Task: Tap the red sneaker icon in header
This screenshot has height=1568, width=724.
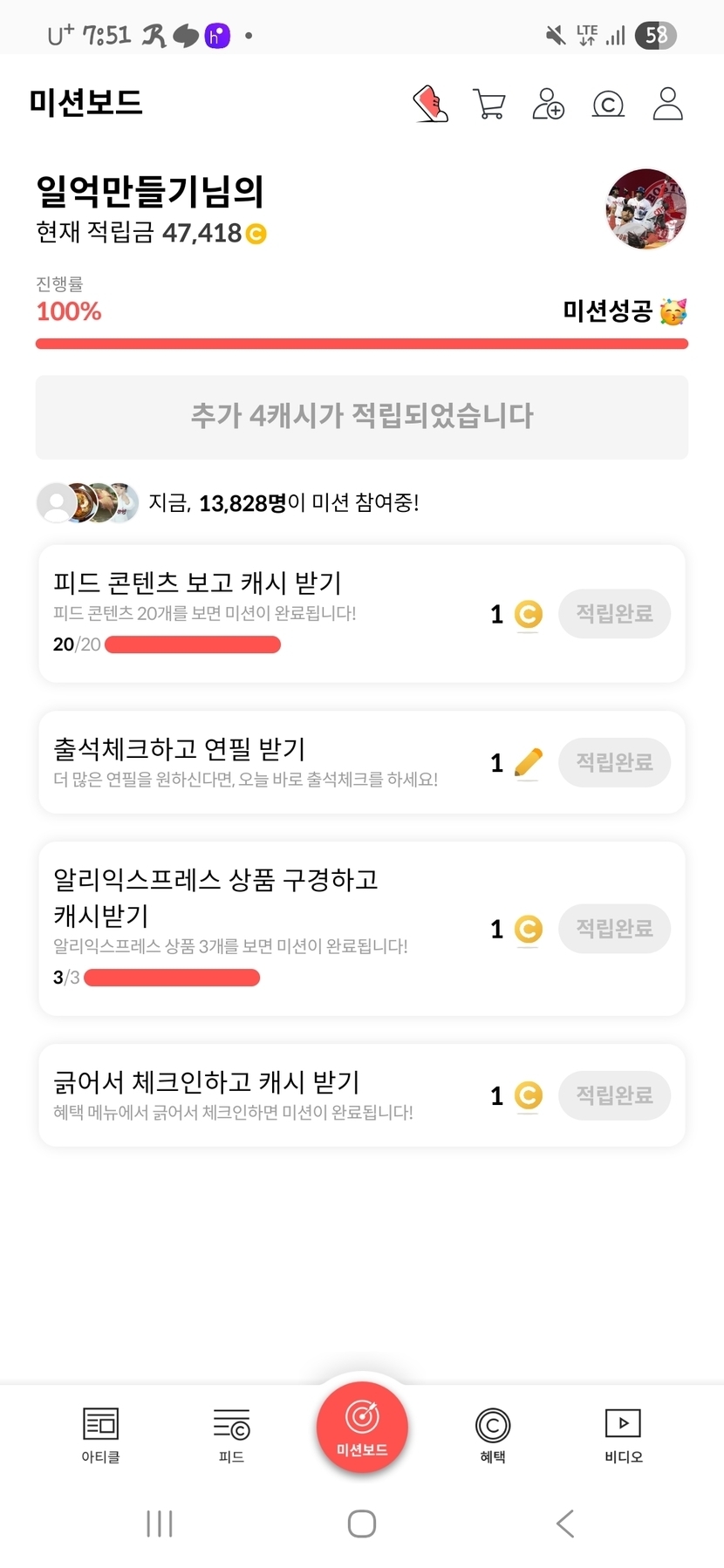Action: 430,104
